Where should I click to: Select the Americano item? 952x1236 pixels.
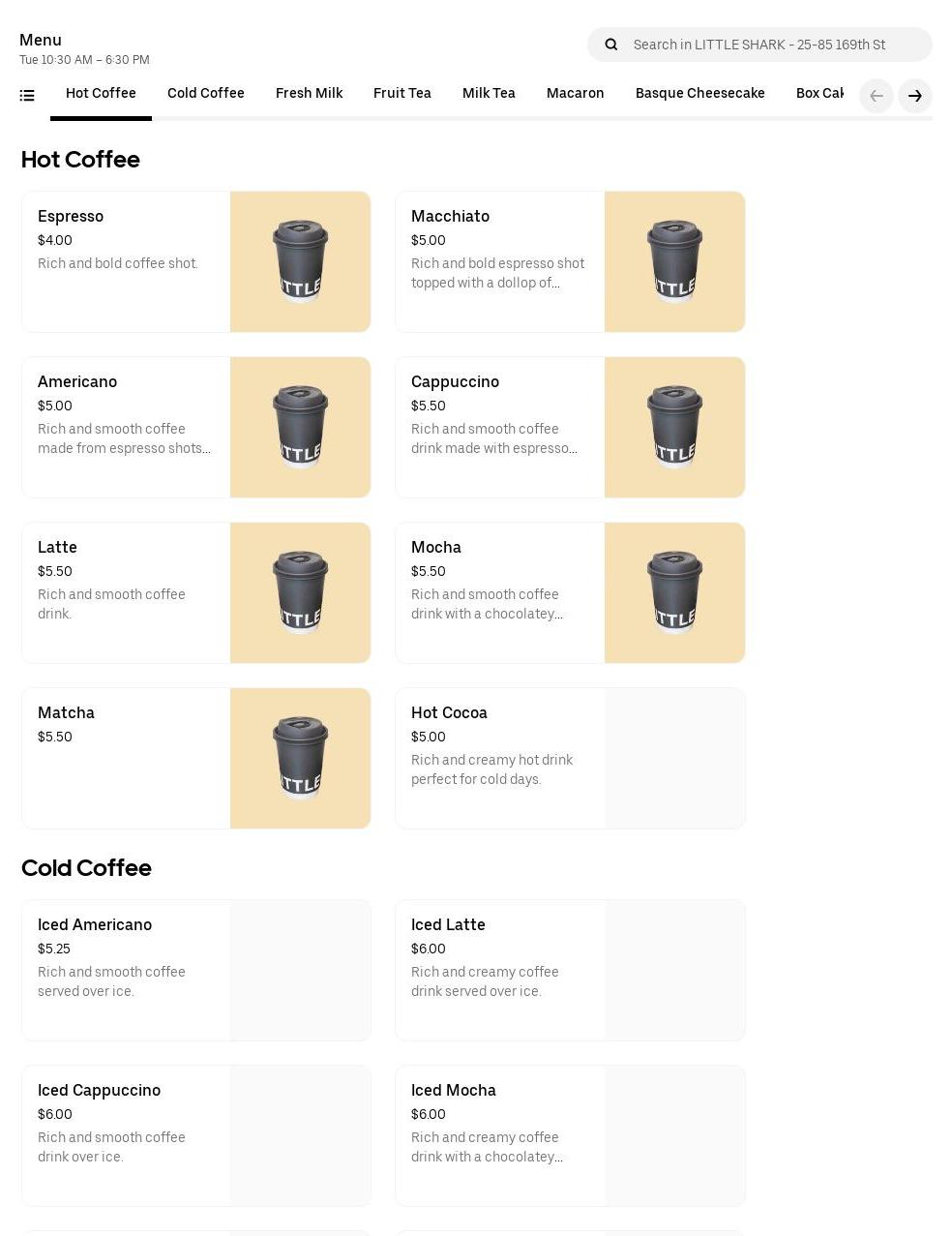click(196, 428)
